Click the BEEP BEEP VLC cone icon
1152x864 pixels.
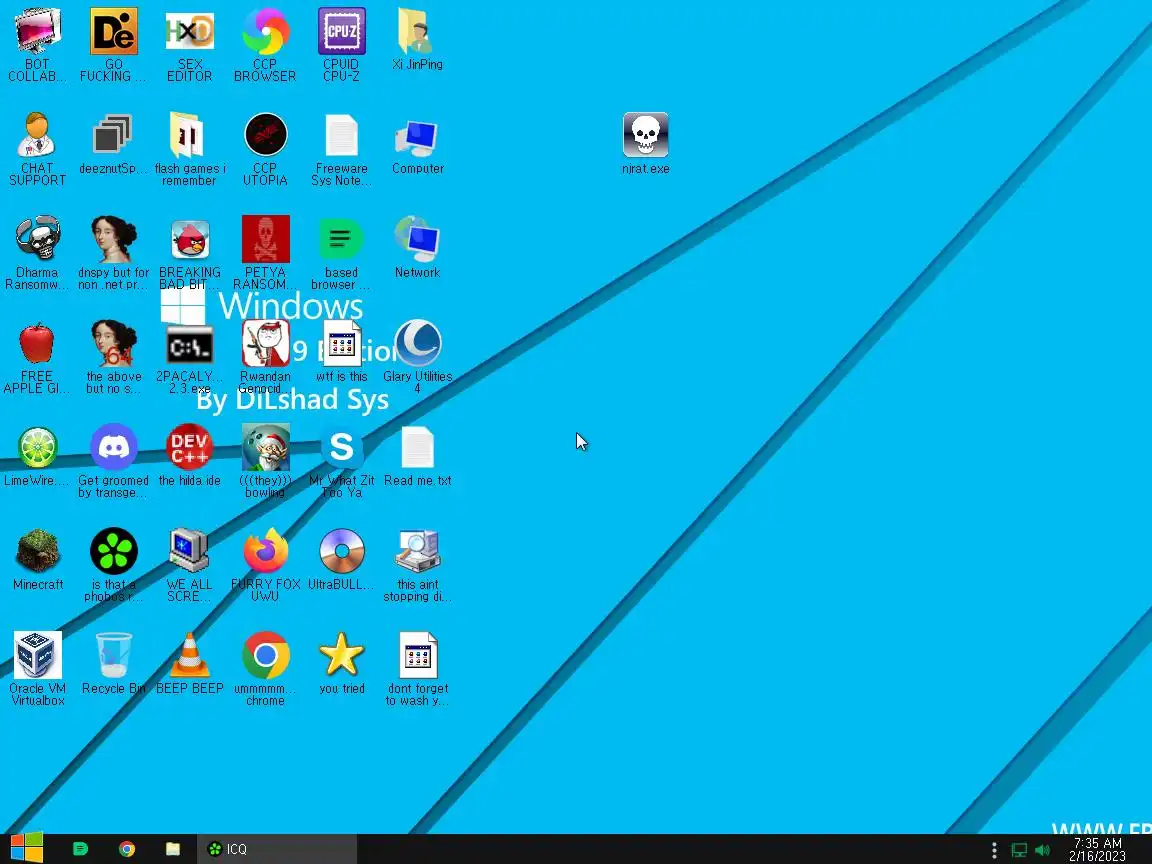pos(190,655)
